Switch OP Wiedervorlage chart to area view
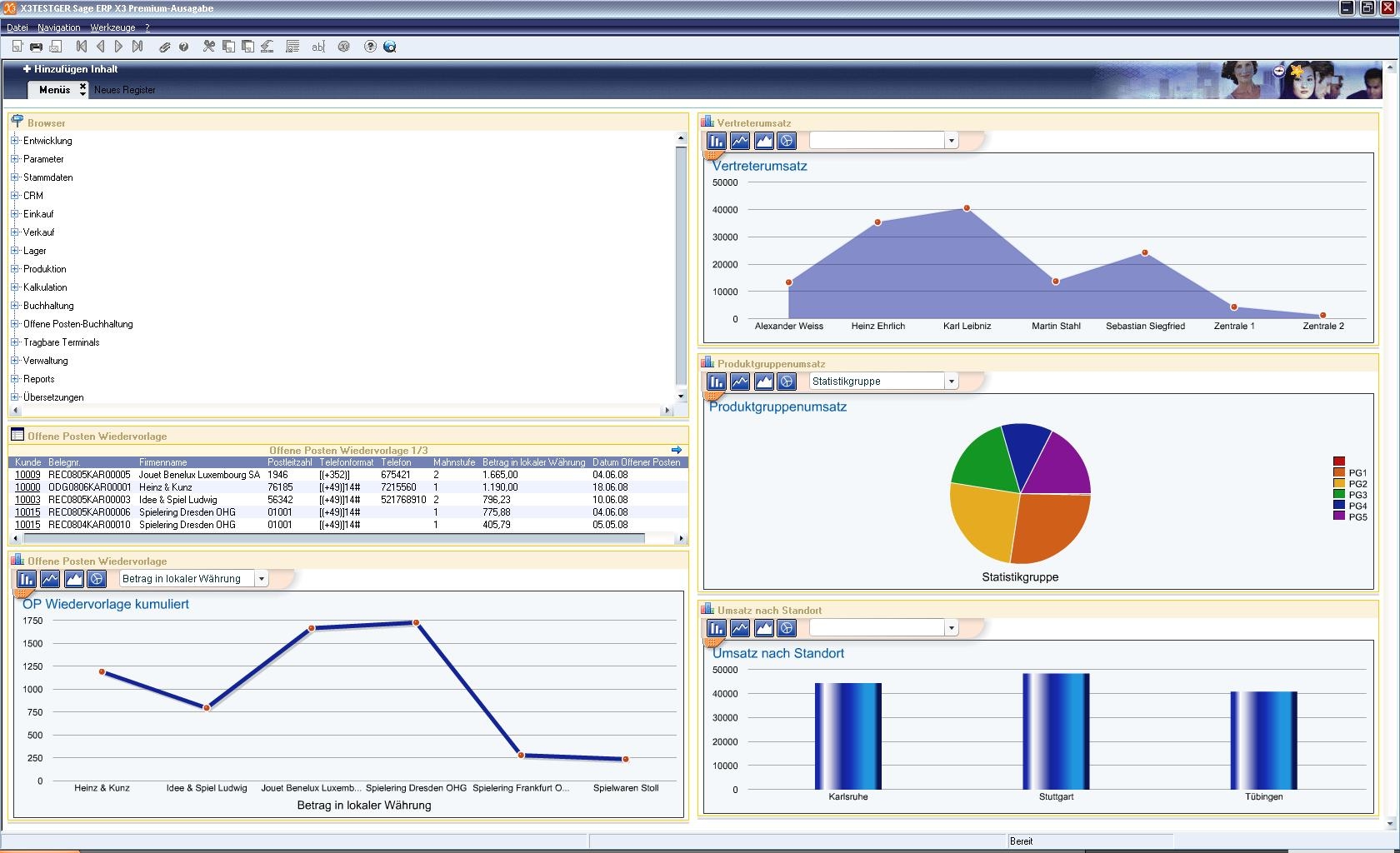The width and height of the screenshot is (1400, 853). click(73, 579)
